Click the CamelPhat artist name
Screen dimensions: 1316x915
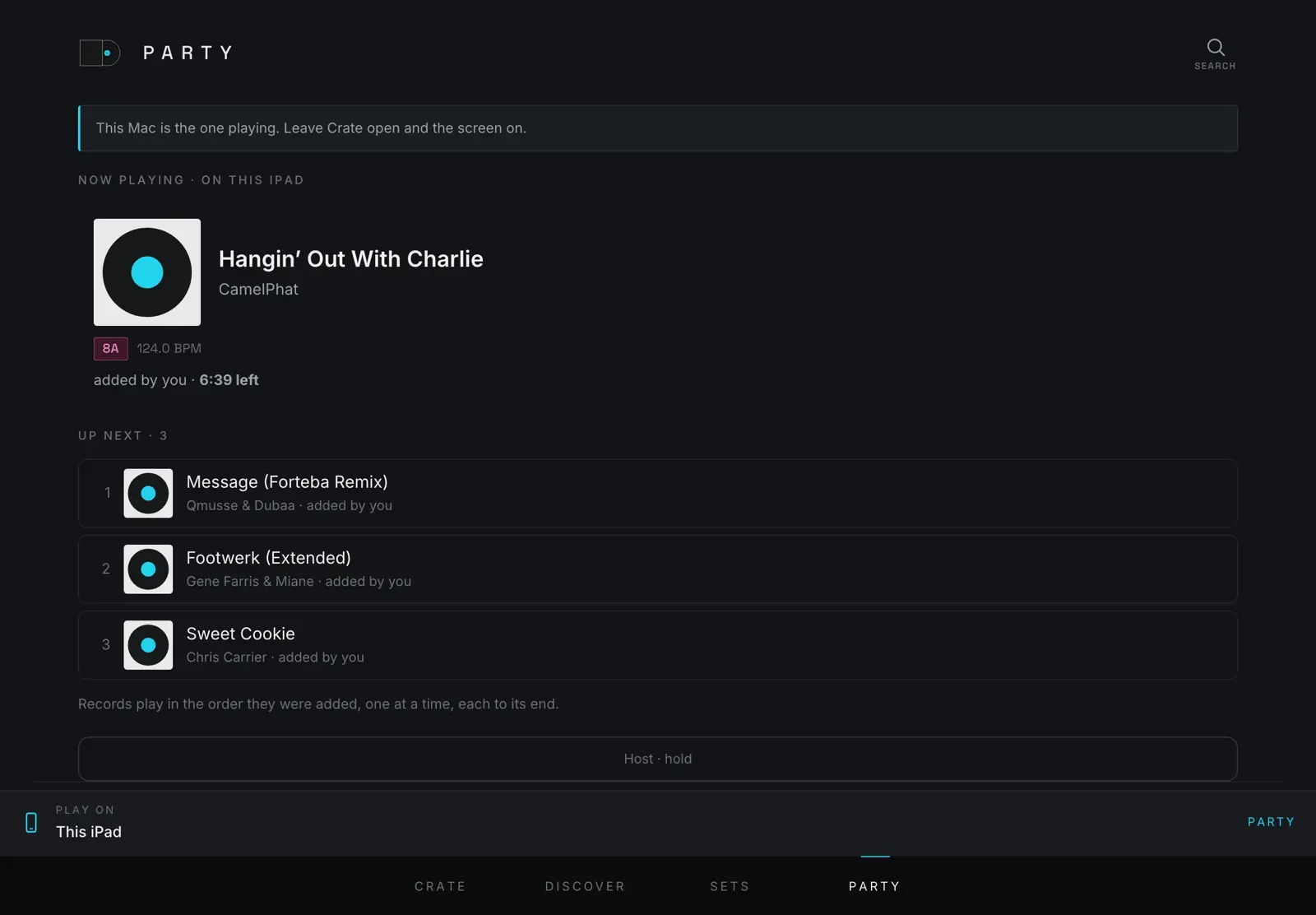coord(258,290)
